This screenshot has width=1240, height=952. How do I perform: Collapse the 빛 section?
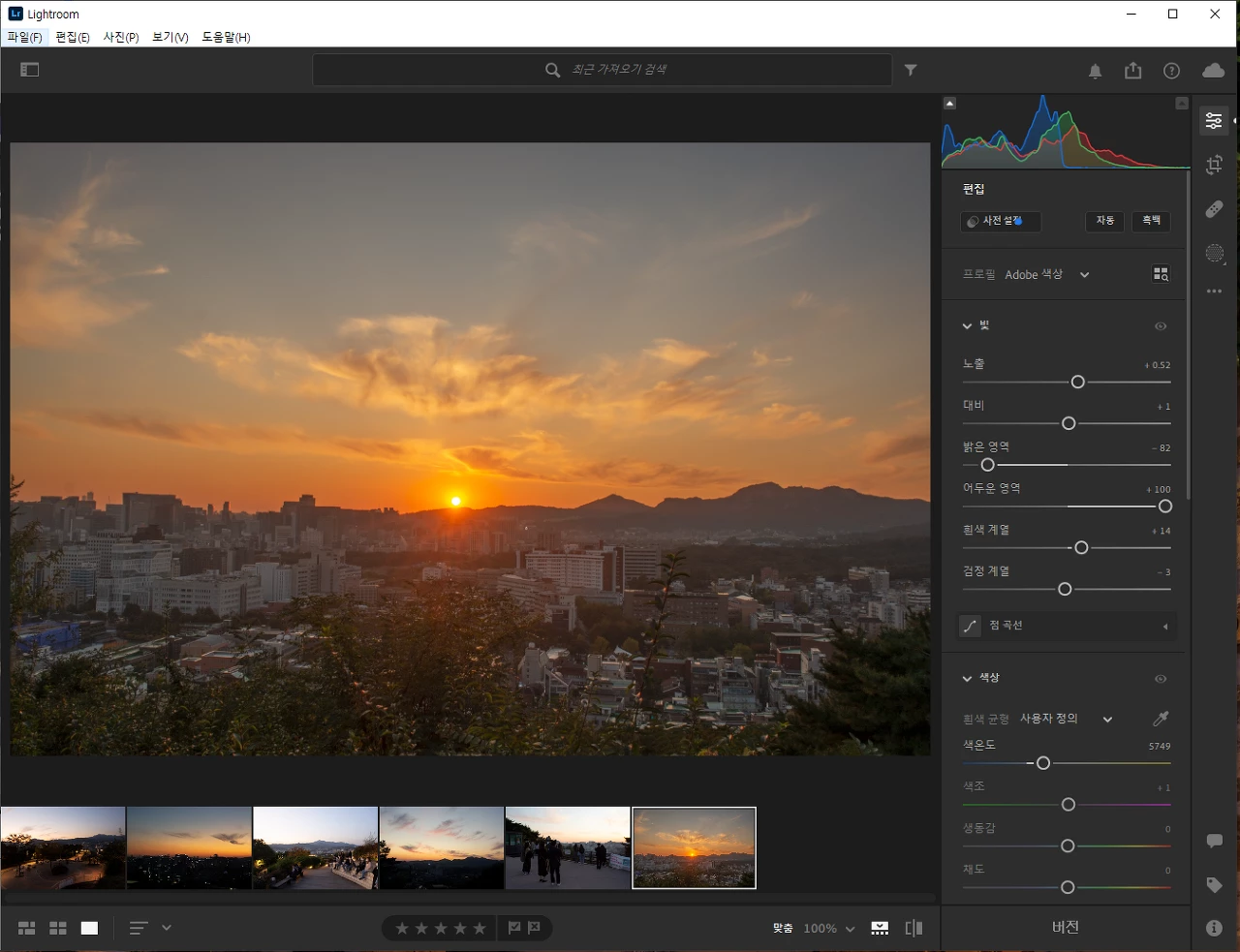967,326
